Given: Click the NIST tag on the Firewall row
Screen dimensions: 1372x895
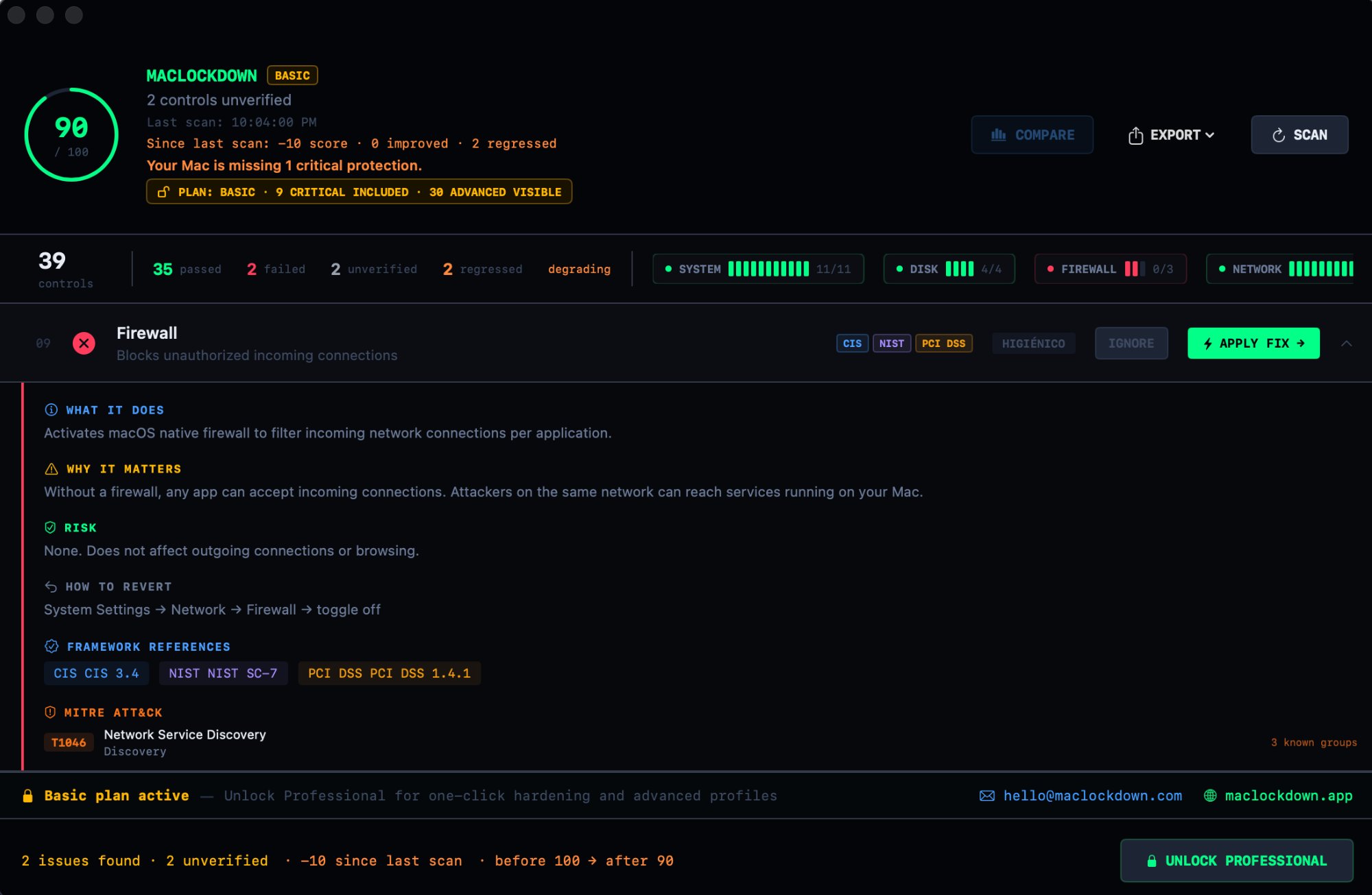Looking at the screenshot, I should (891, 344).
